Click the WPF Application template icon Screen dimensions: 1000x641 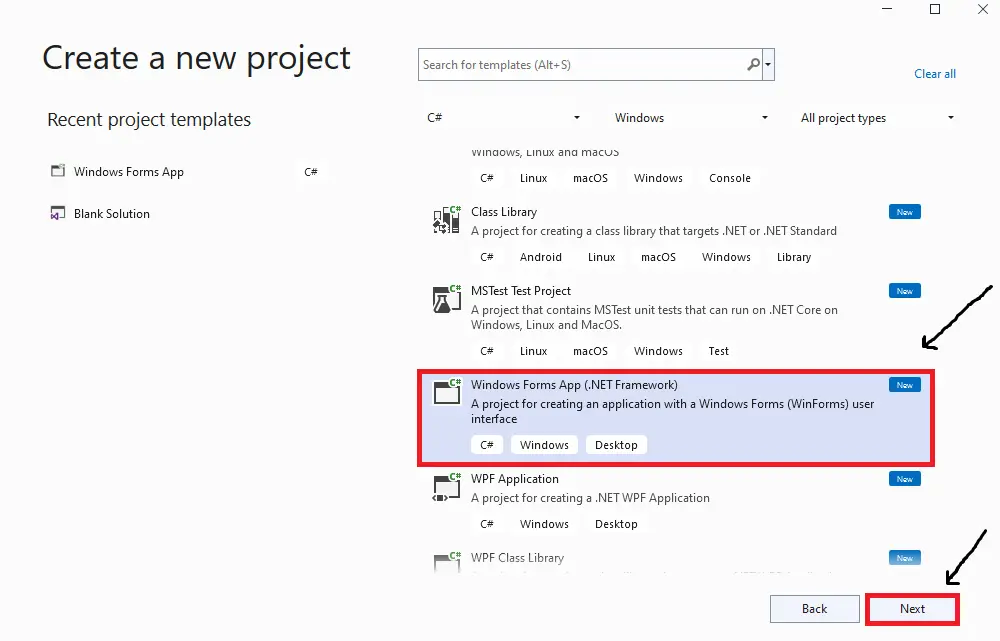point(446,487)
